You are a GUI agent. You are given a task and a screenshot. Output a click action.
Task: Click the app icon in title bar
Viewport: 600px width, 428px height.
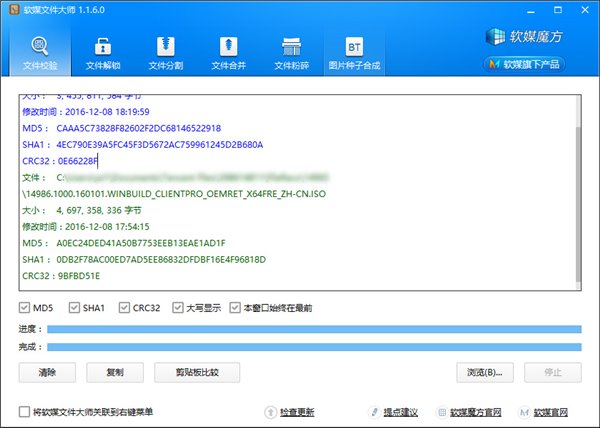tap(14, 10)
